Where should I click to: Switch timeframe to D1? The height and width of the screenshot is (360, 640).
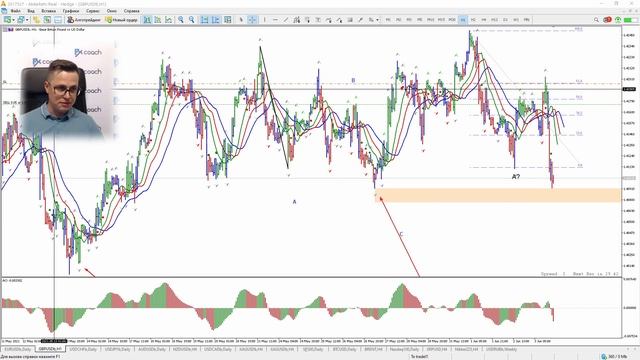[x=505, y=20]
